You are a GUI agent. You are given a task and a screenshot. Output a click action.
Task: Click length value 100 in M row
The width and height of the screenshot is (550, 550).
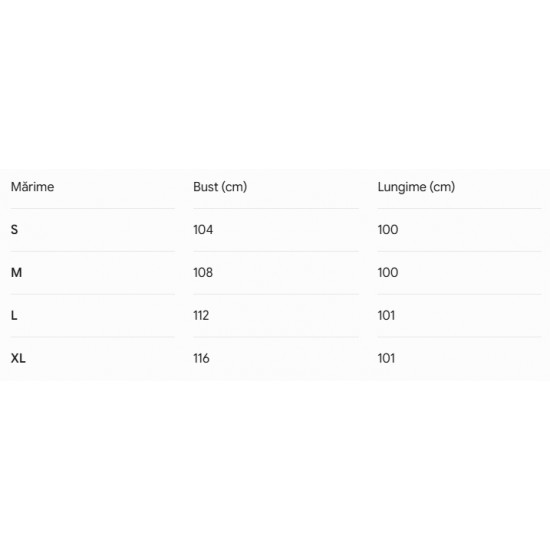click(388, 273)
